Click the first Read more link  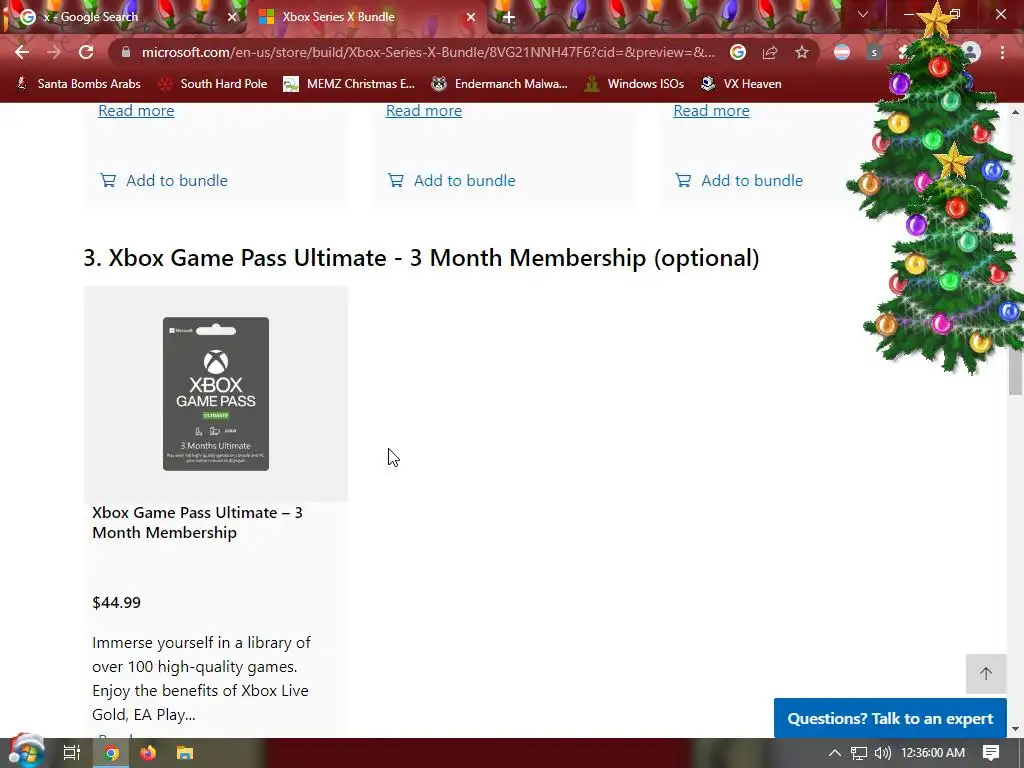click(136, 110)
